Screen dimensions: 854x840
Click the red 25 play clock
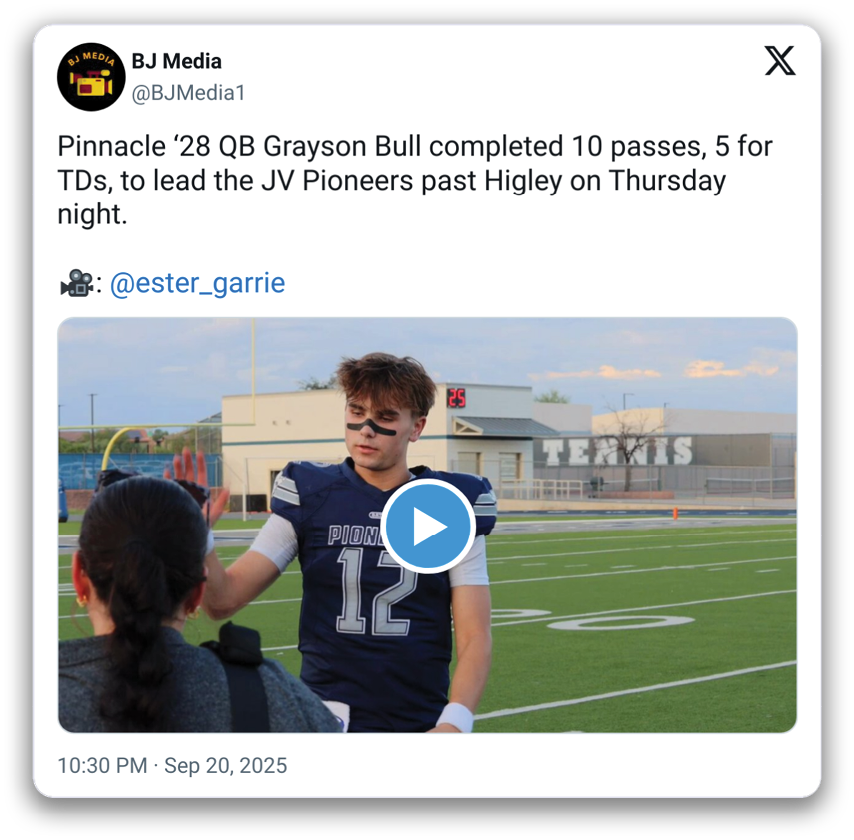pyautogui.click(x=456, y=398)
